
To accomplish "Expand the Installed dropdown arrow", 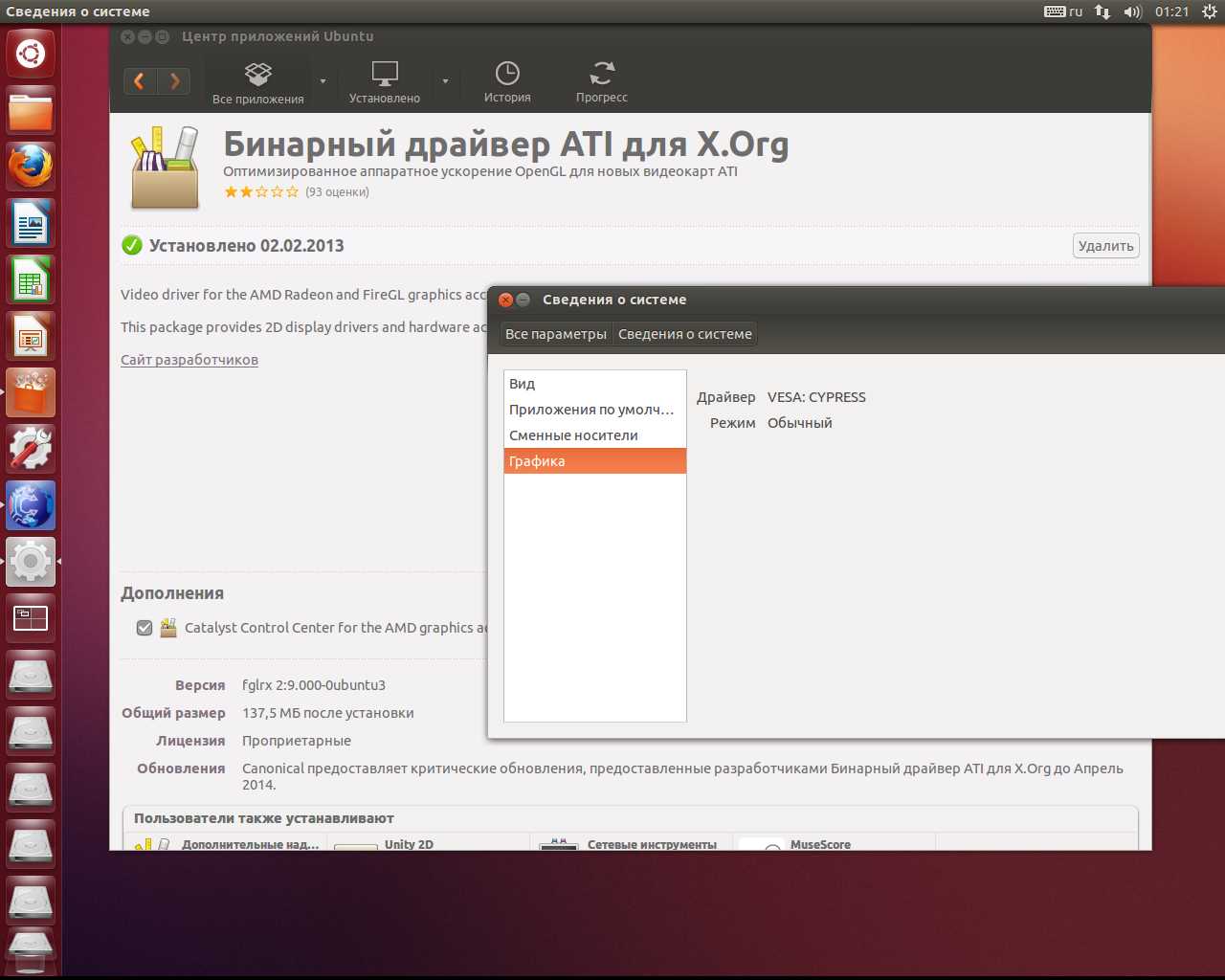I will tap(445, 81).
